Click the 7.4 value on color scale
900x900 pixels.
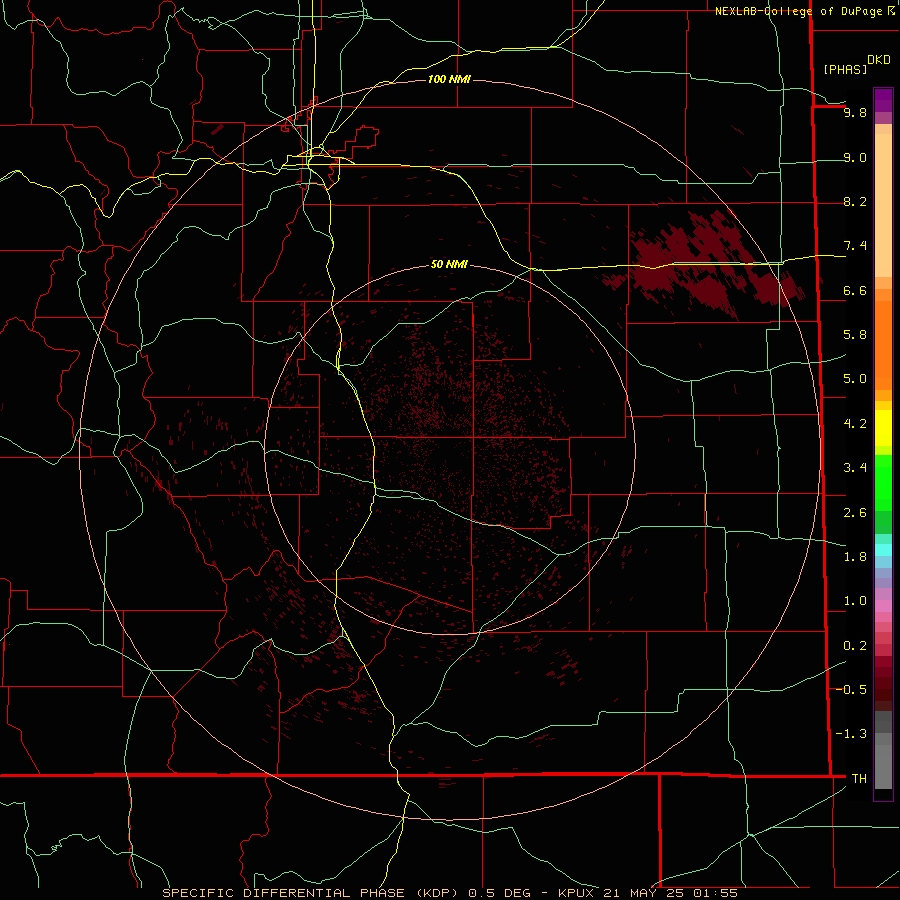(x=855, y=246)
